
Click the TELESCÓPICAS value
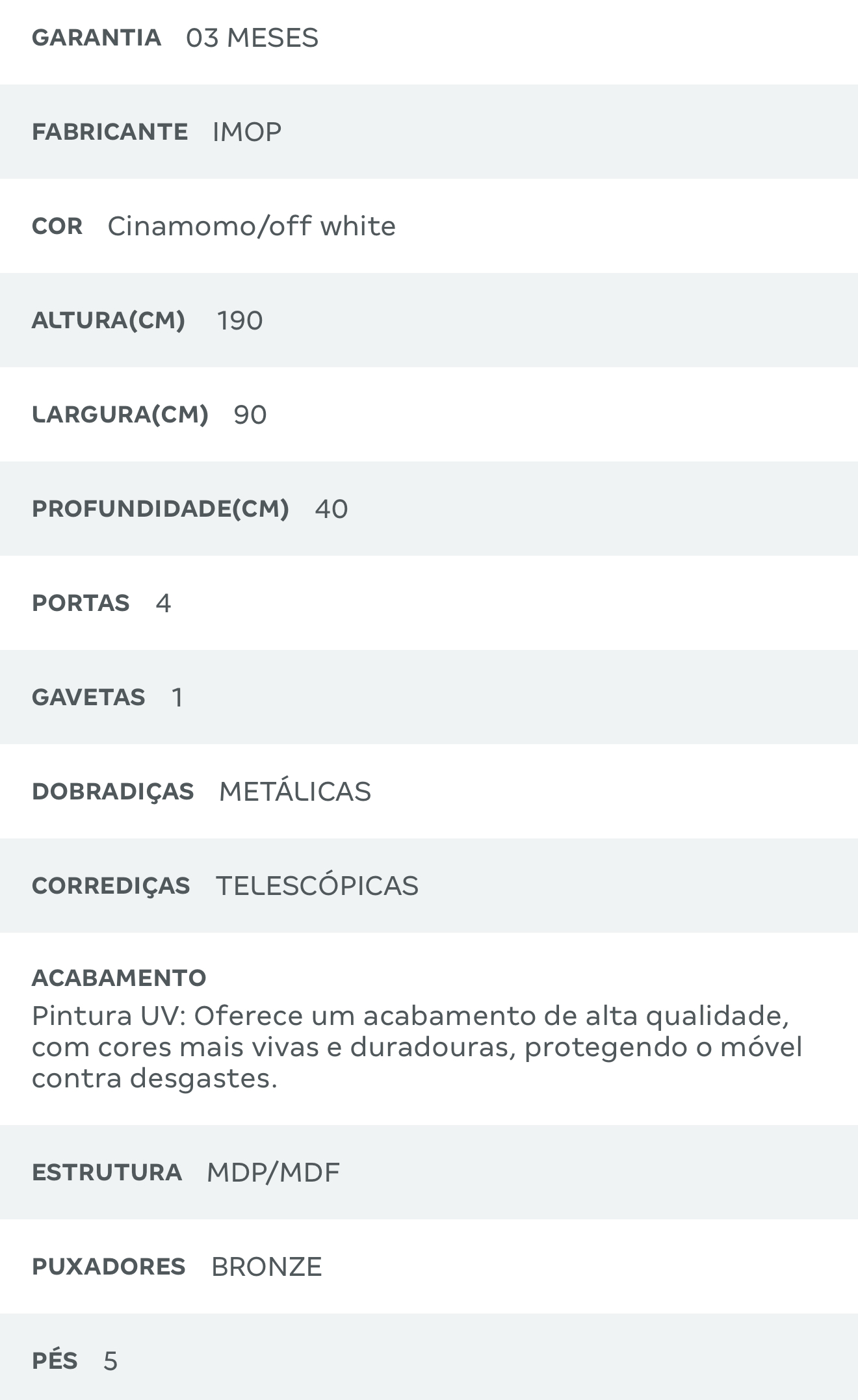pos(317,886)
